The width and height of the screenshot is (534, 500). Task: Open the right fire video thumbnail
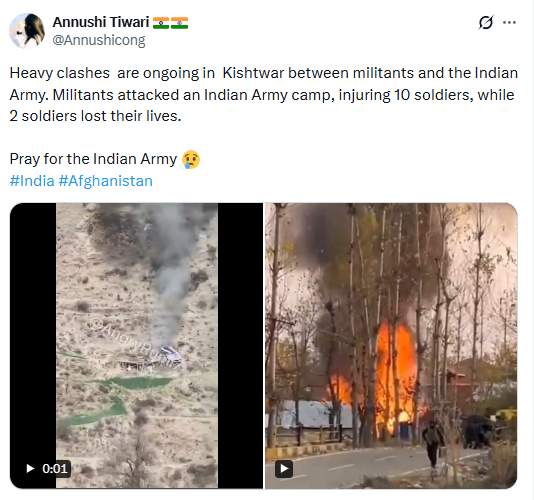click(x=391, y=346)
